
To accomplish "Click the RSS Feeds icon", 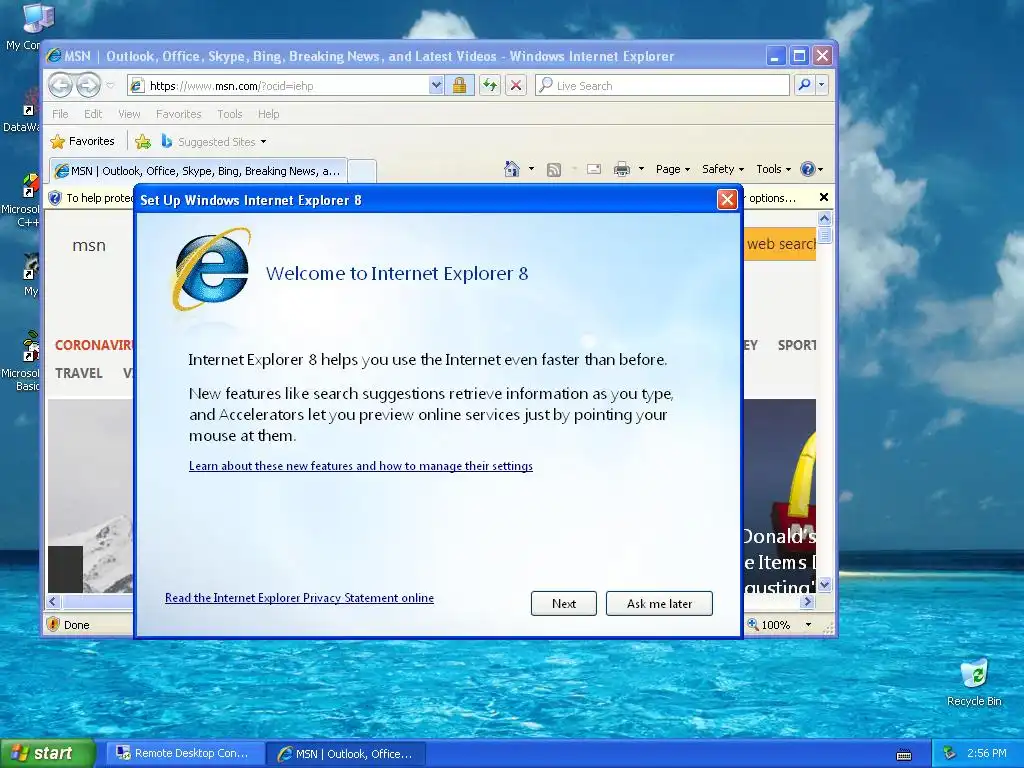I will click(554, 170).
